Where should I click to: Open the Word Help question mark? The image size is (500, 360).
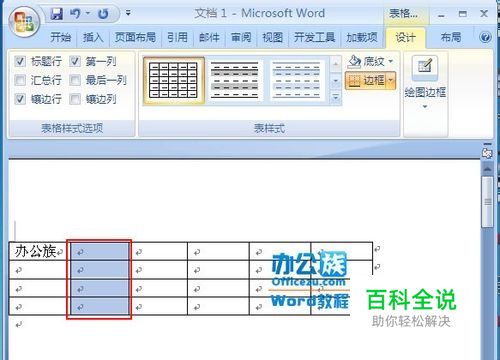coord(485,37)
